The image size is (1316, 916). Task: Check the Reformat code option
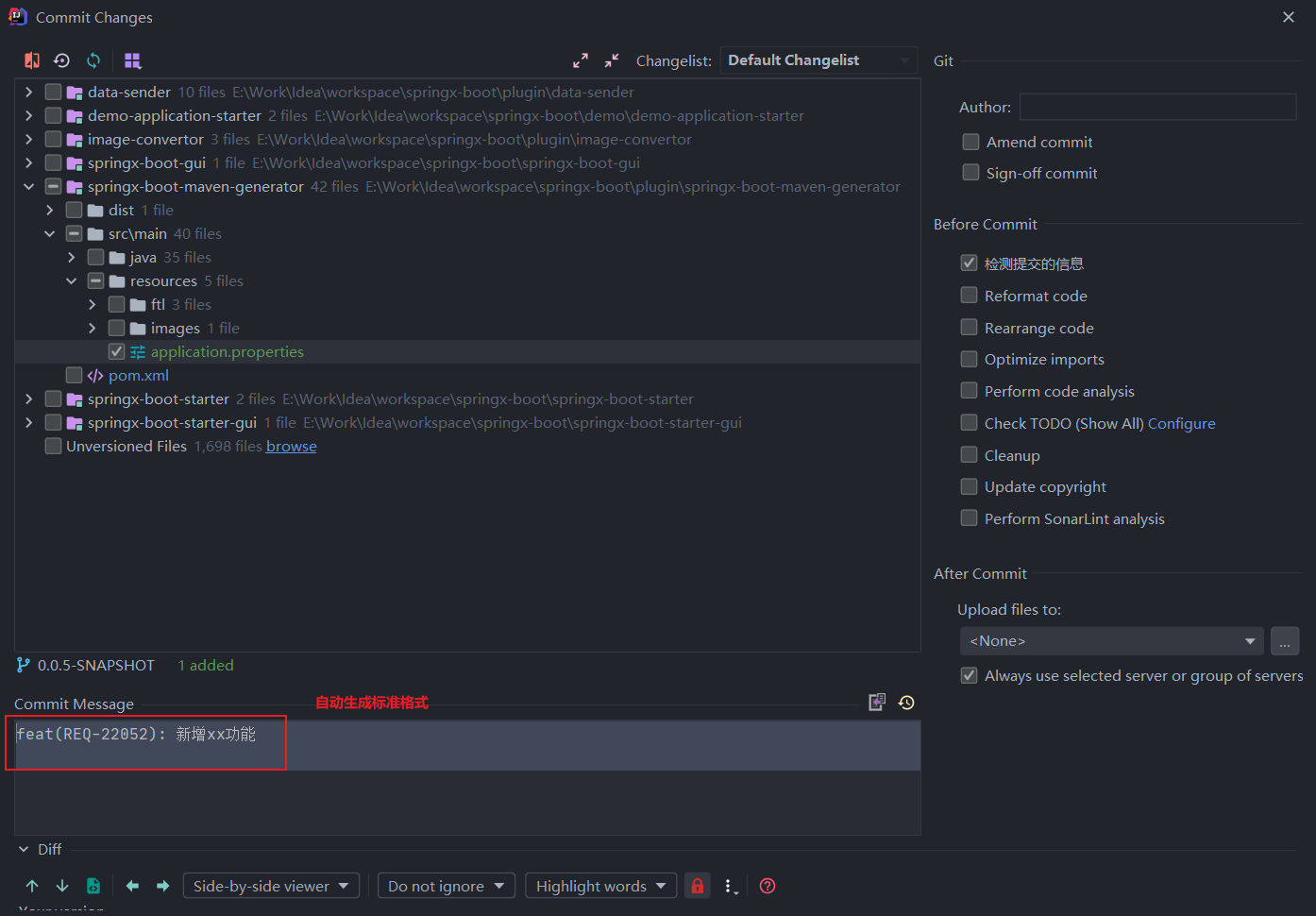point(969,296)
